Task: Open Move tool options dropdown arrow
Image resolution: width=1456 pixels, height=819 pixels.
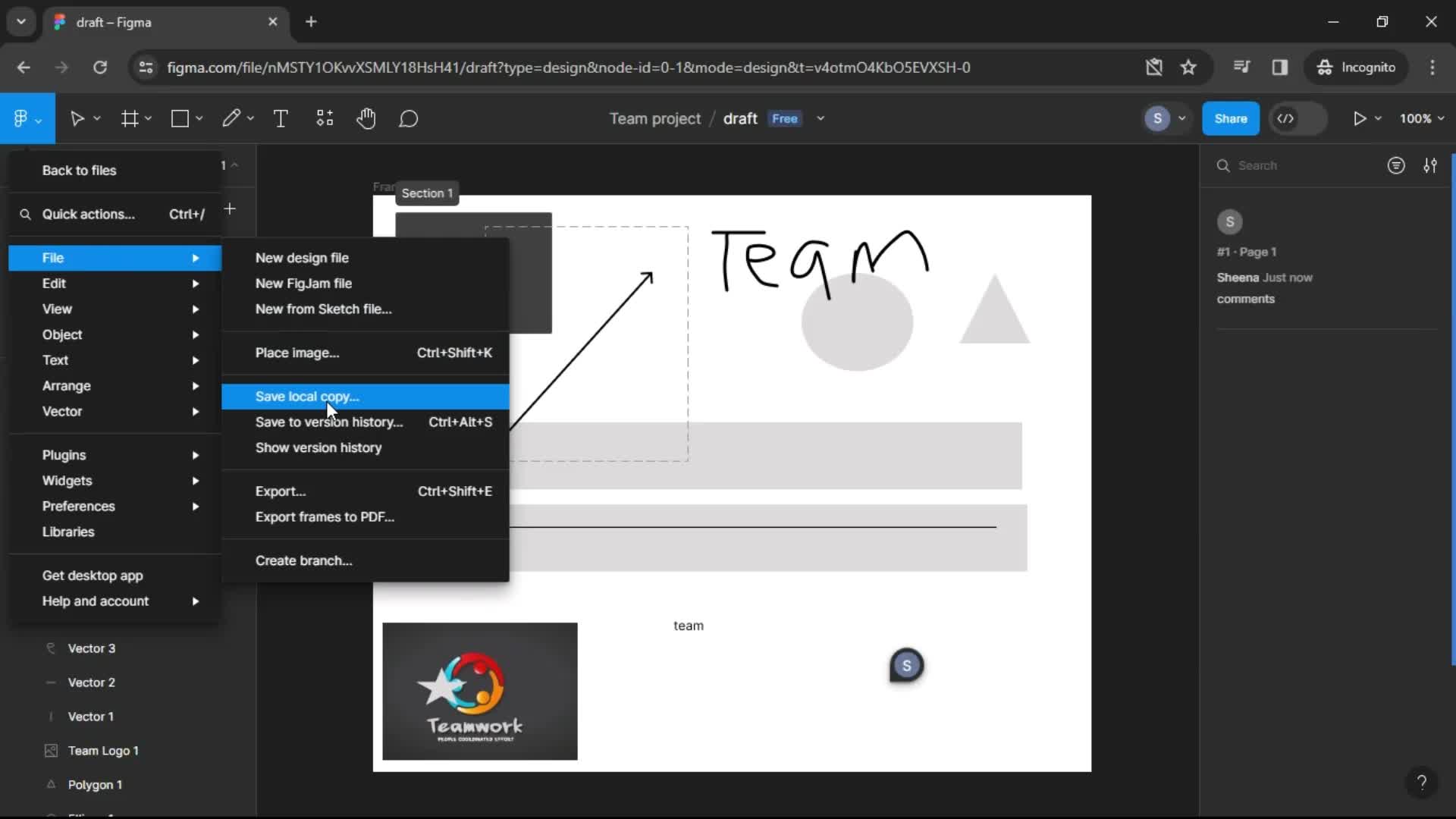Action: (x=96, y=118)
